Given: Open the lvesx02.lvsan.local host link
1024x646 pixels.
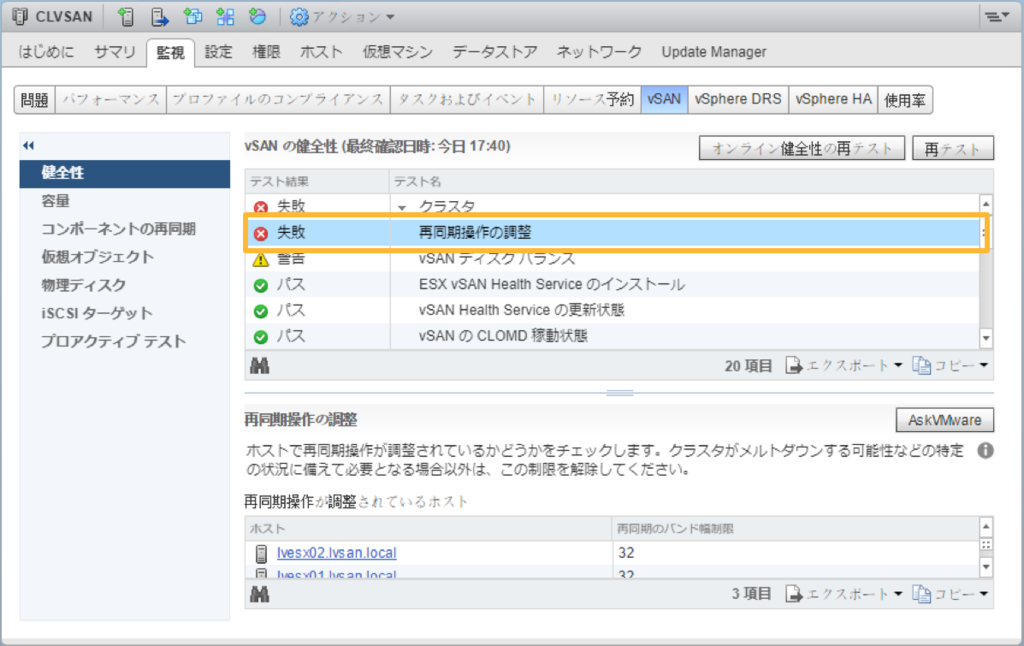Looking at the screenshot, I should click(x=336, y=553).
